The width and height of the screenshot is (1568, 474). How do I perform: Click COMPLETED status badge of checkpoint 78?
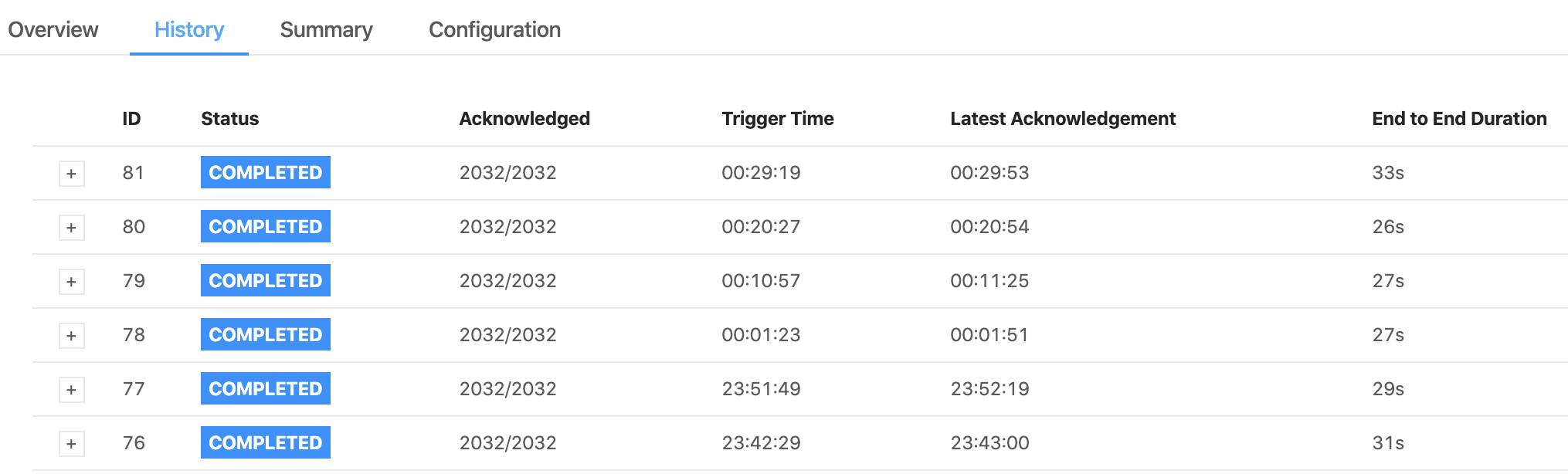[x=265, y=334]
